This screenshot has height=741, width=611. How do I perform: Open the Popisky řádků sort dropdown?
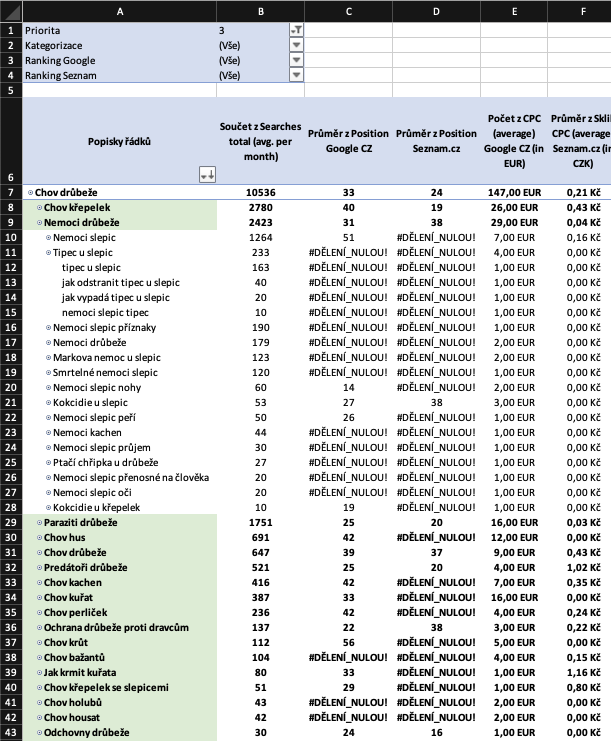pos(207,174)
